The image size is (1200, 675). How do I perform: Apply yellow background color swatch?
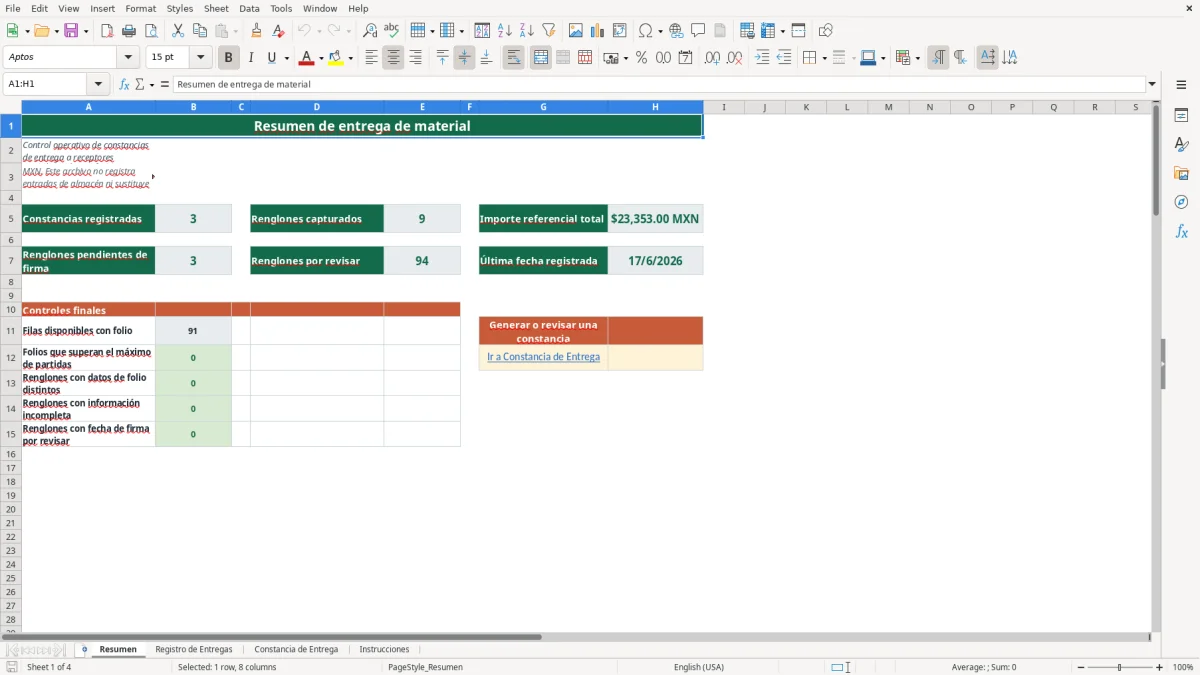point(336,58)
